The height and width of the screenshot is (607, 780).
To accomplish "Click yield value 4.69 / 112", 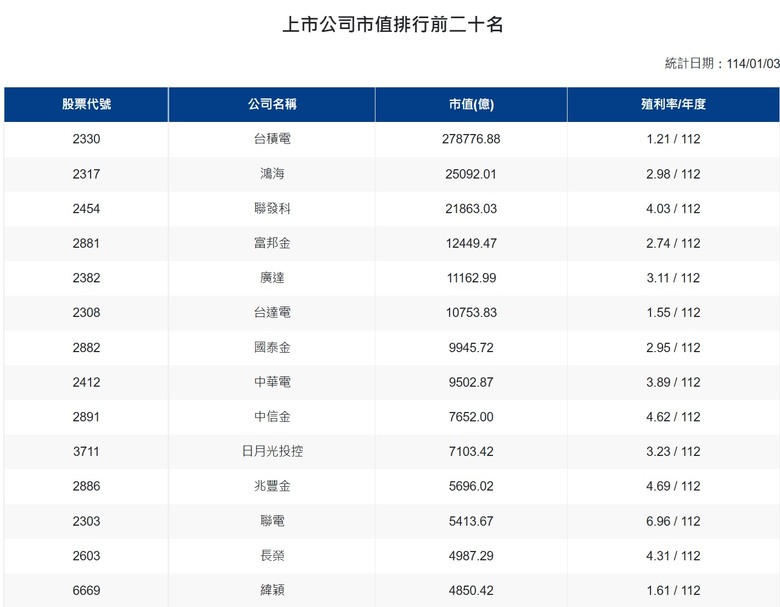I will point(673,486).
